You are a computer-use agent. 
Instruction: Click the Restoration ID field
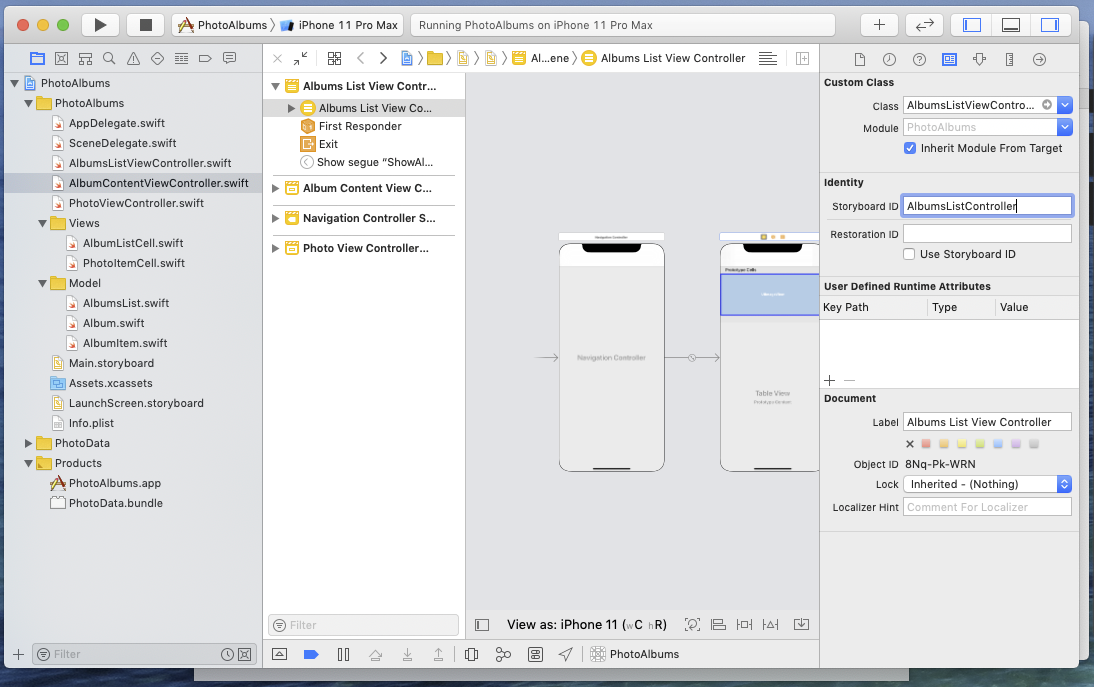pos(987,234)
